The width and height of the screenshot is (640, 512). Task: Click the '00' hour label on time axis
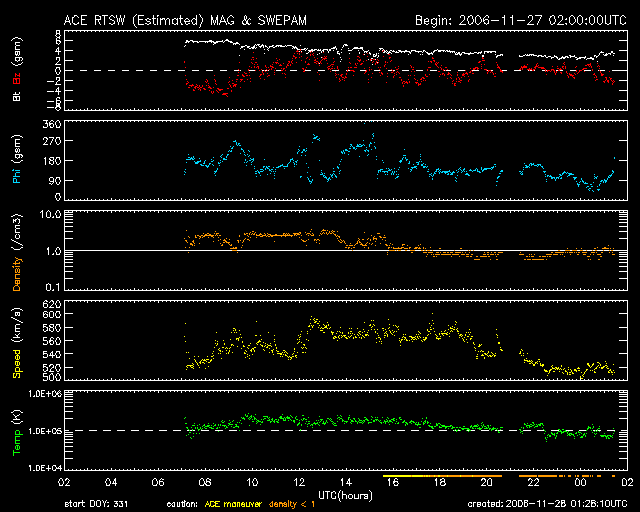click(x=580, y=483)
